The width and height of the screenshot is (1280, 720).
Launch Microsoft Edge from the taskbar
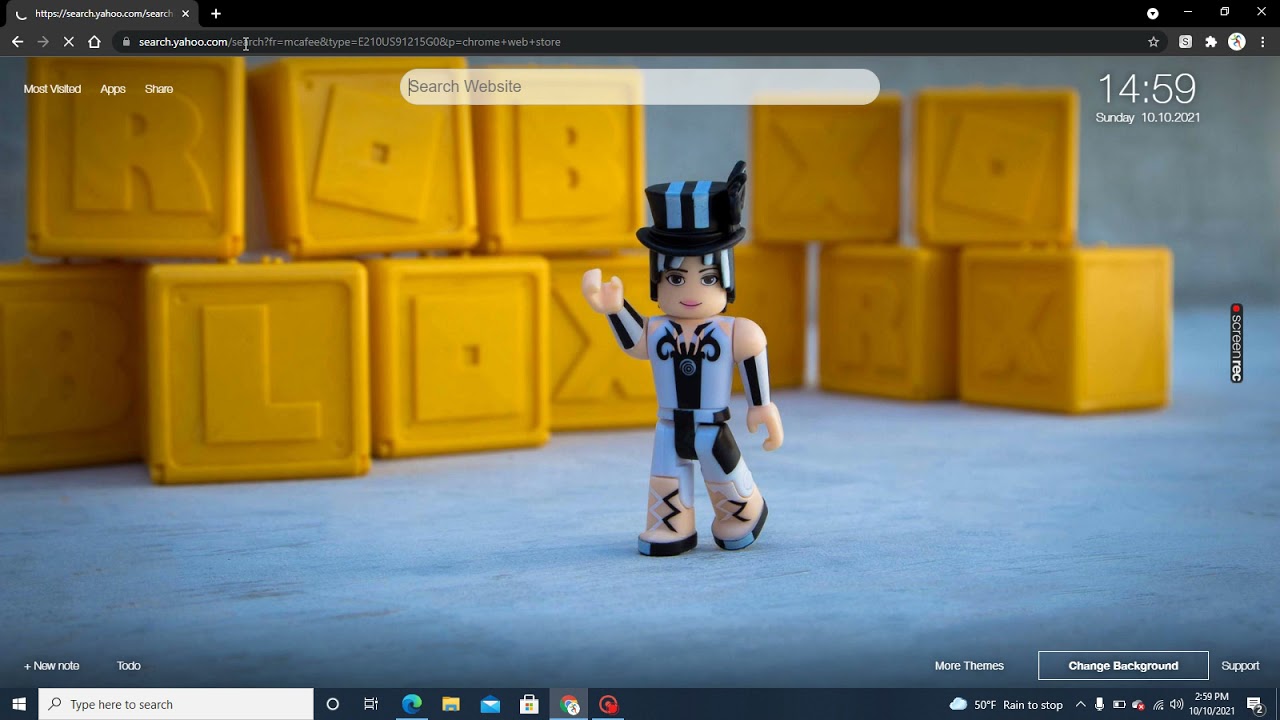(411, 704)
